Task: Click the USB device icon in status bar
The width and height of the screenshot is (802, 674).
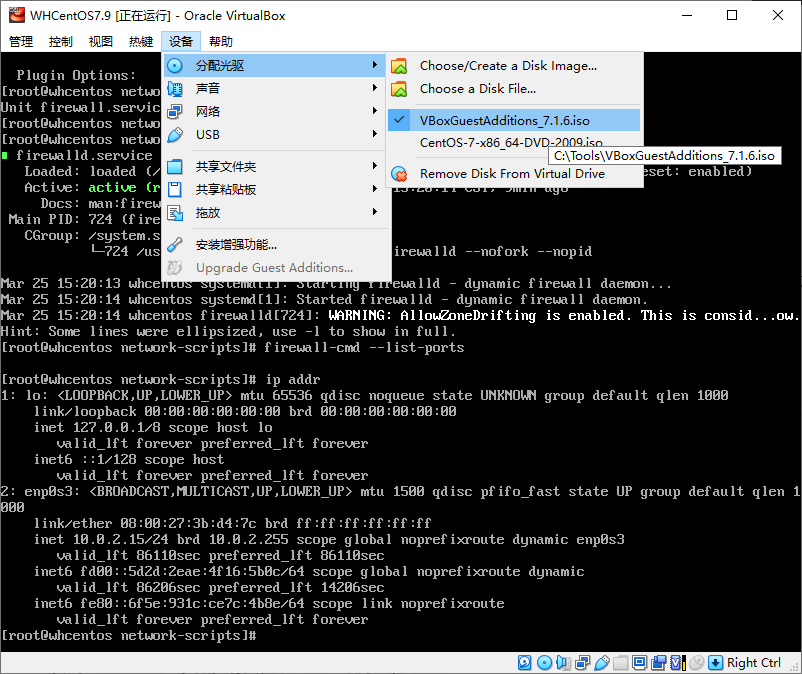Action: click(x=602, y=663)
